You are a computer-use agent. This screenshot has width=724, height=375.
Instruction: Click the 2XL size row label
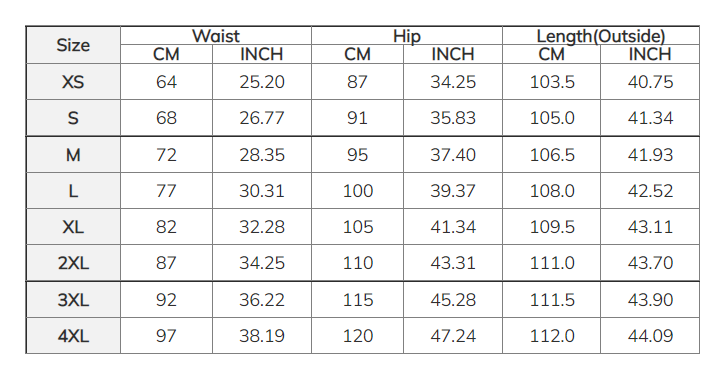pyautogui.click(x=73, y=263)
